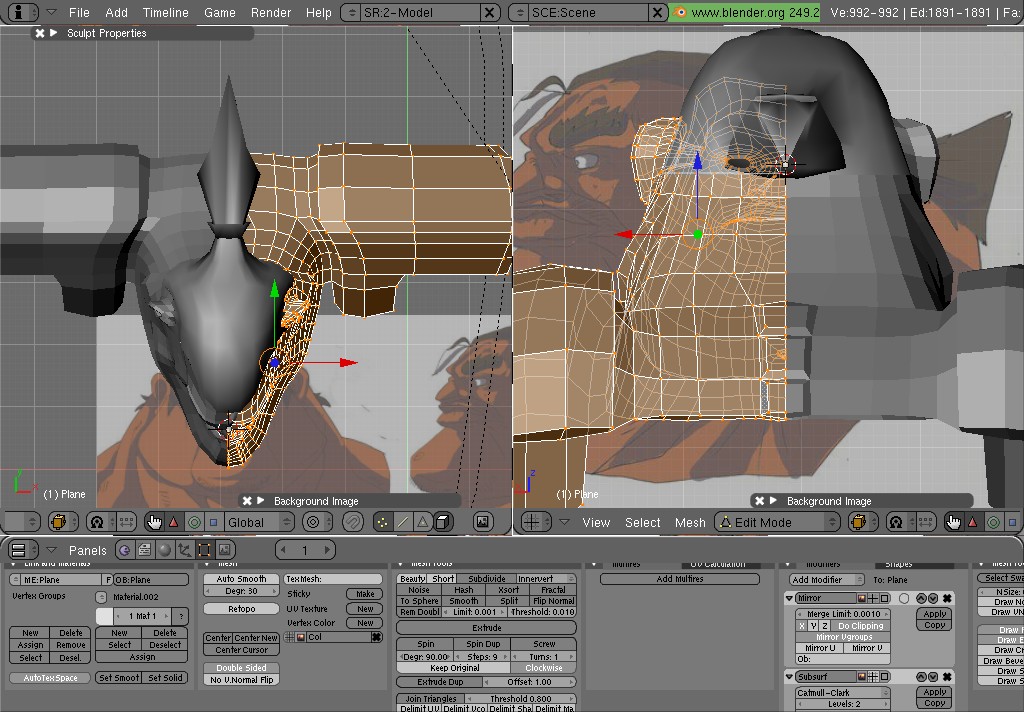This screenshot has width=1024, height=712.
Task: Open Mesh menu in right 3D view
Action: [x=690, y=523]
